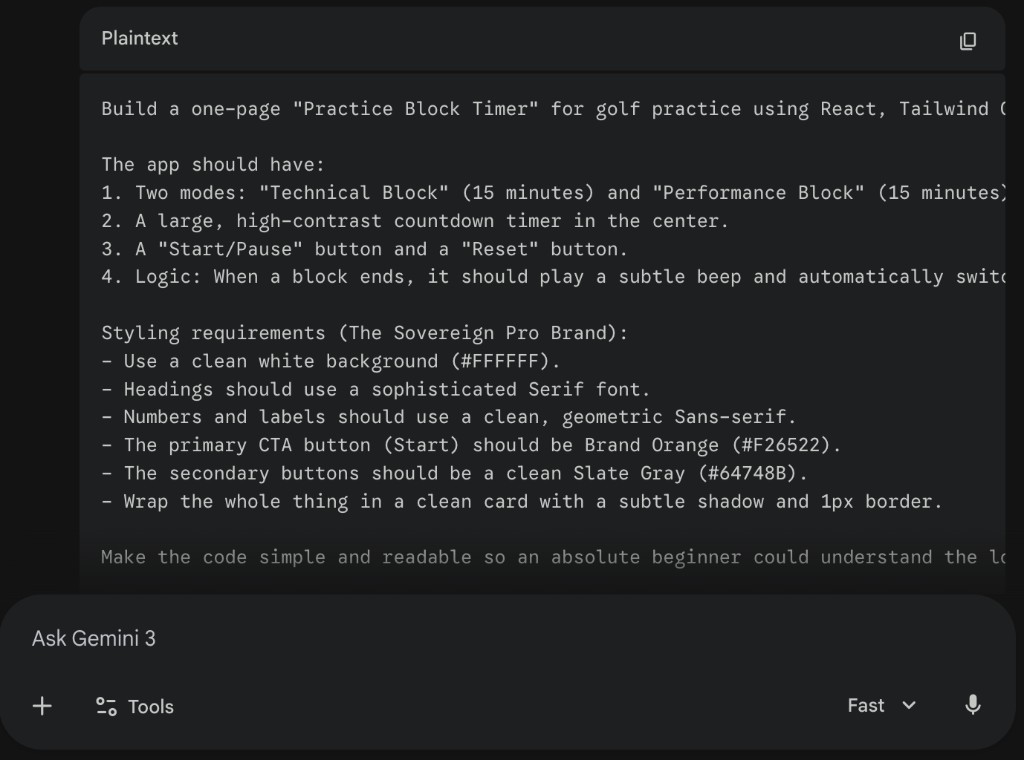
Task: Activate the microphone voice input
Action: (972, 706)
